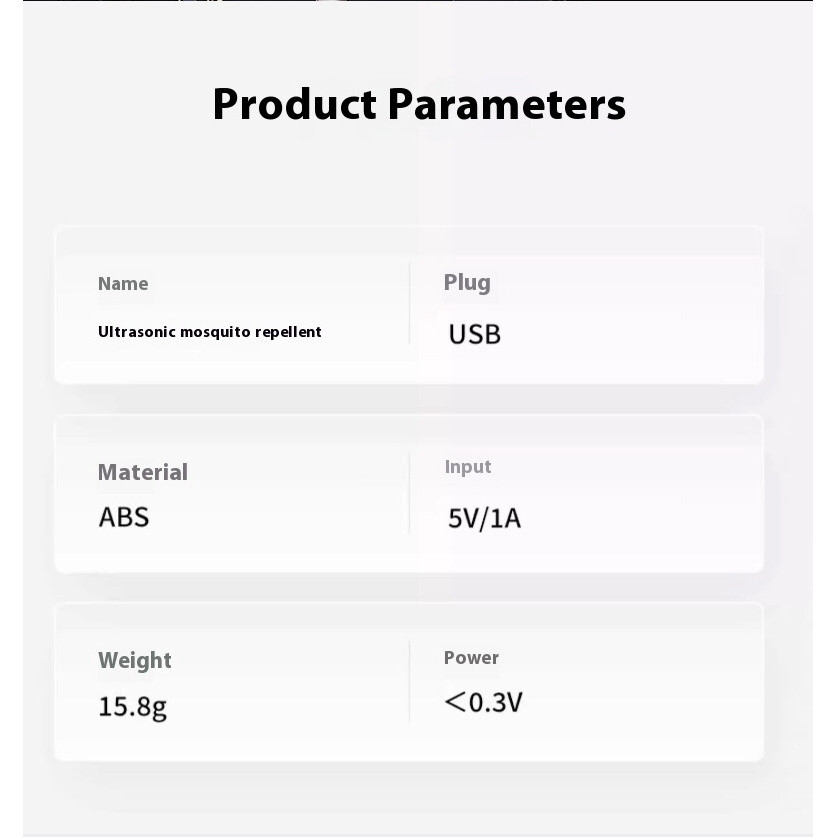
Task: Click the 15.8g weight value
Action: pos(133,707)
